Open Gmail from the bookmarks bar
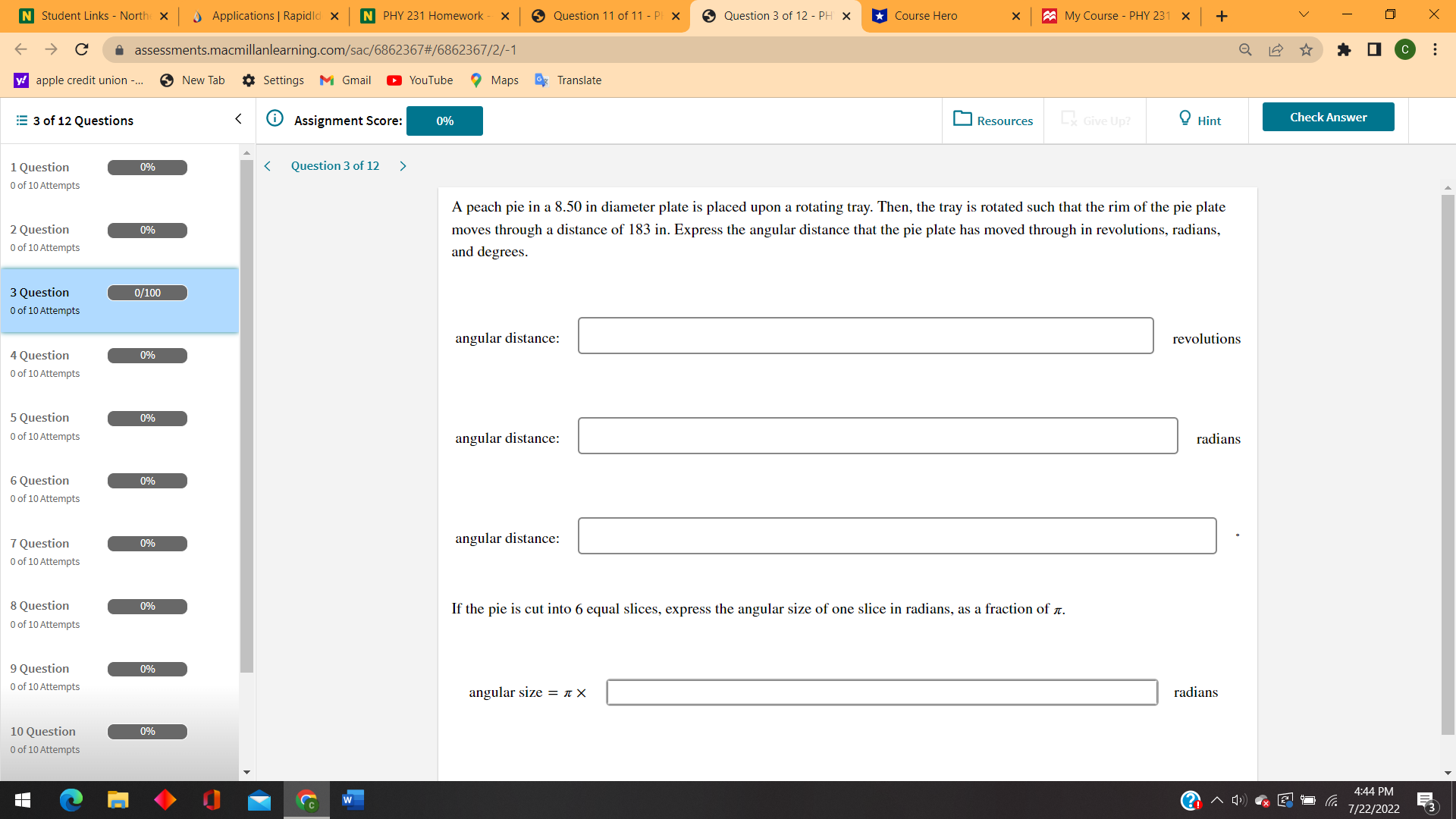The image size is (1456, 819). point(345,80)
